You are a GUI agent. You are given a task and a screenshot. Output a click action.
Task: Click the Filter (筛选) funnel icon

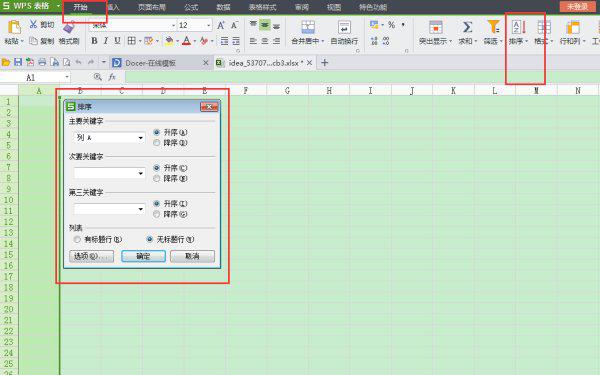point(493,27)
